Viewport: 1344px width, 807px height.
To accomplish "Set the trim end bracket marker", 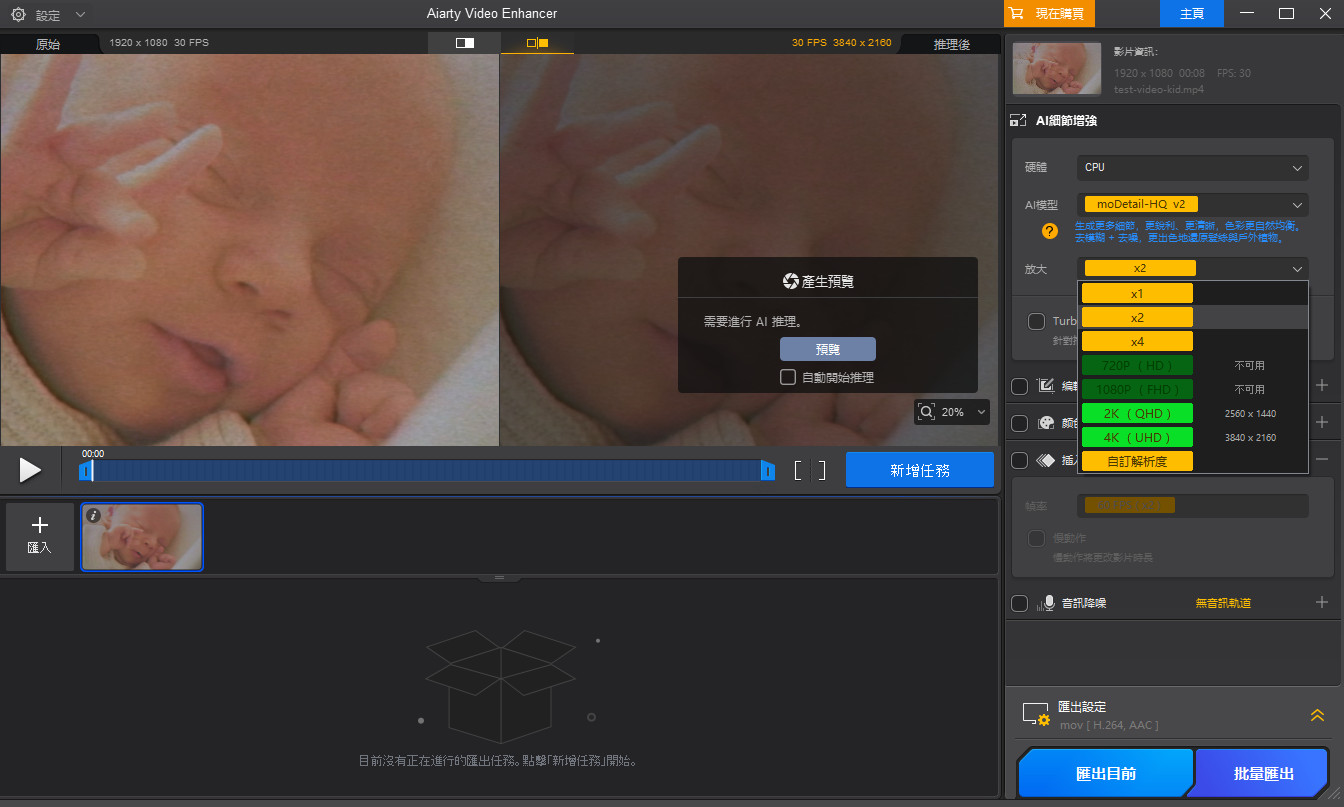I will coord(822,470).
